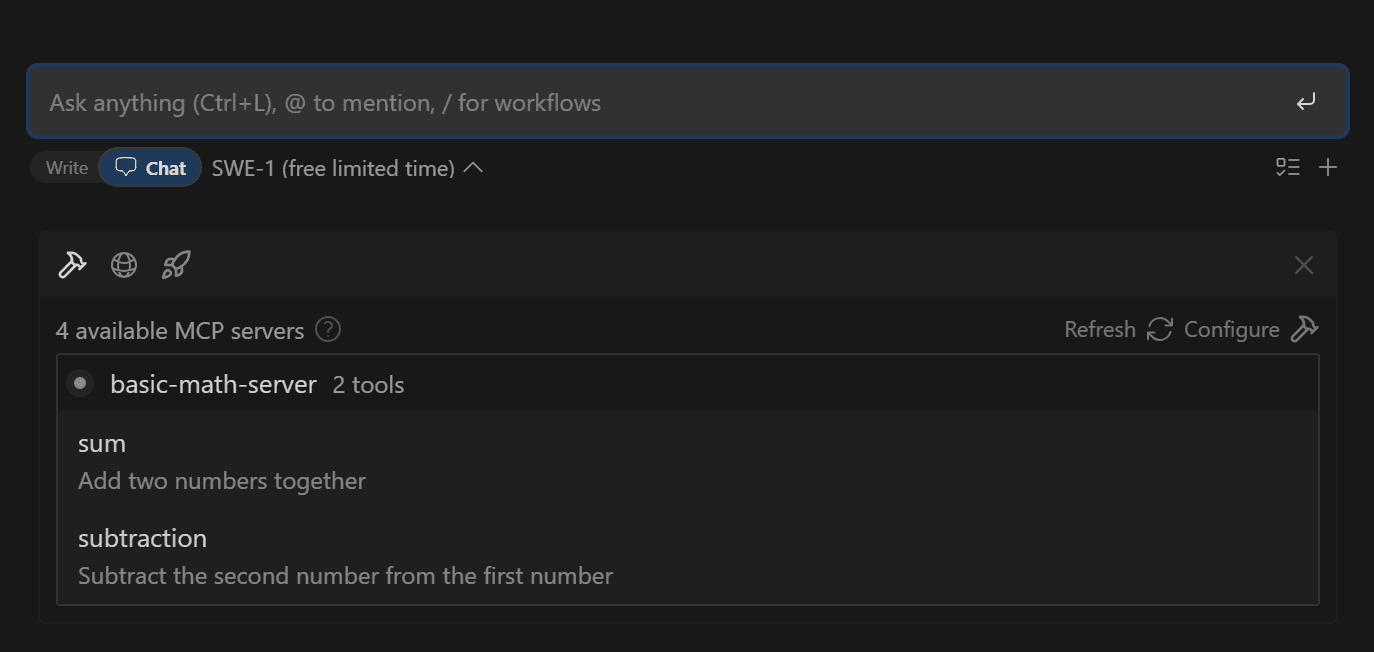This screenshot has height=652, width=1374.
Task: Click the send arrow icon in the input
Action: click(x=1306, y=102)
